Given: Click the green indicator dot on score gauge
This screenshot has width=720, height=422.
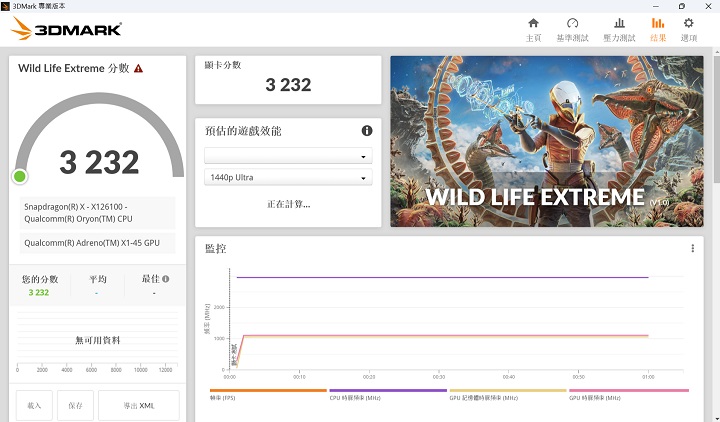Looking at the screenshot, I should (20, 176).
